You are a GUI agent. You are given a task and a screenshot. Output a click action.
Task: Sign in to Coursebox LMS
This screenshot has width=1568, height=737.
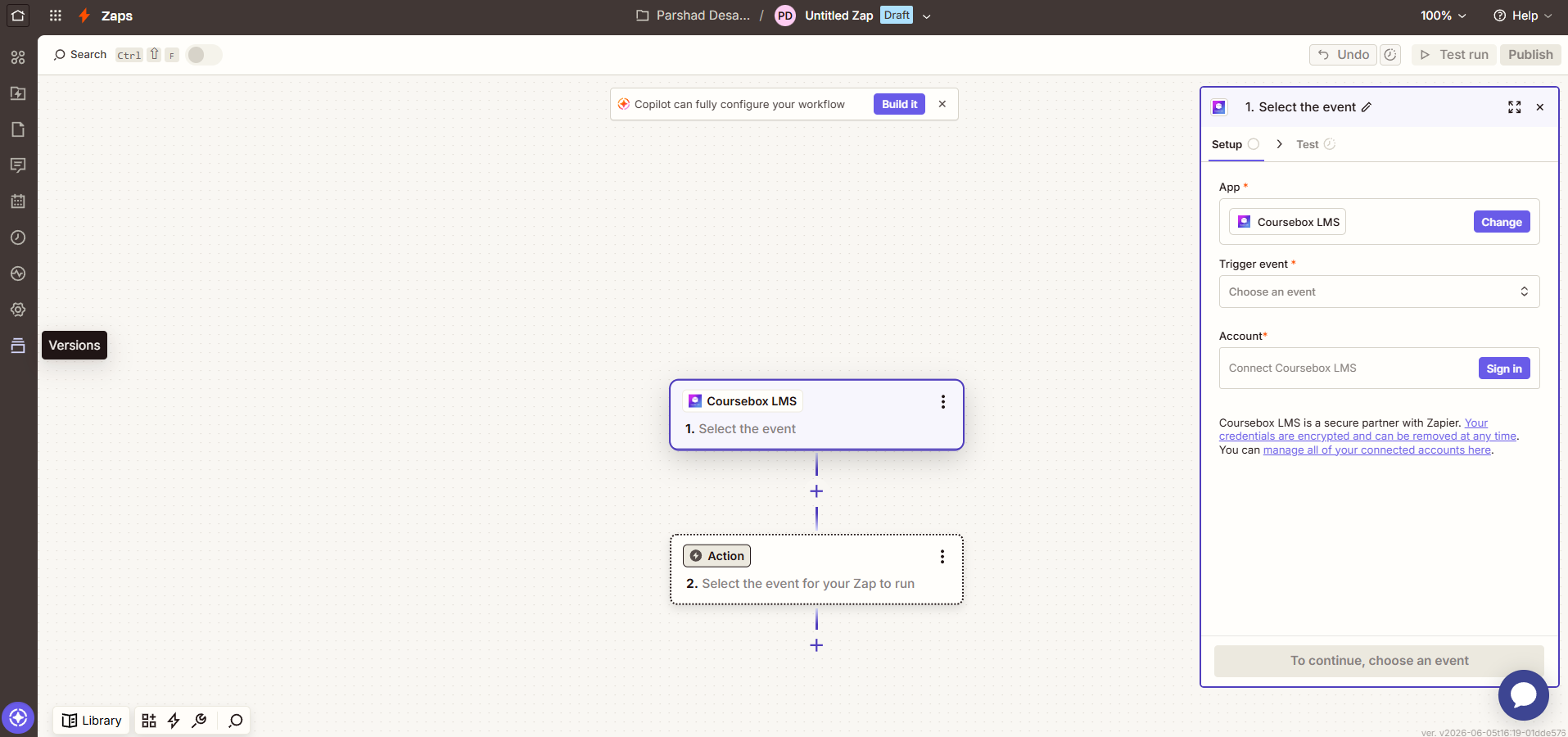pyautogui.click(x=1504, y=368)
